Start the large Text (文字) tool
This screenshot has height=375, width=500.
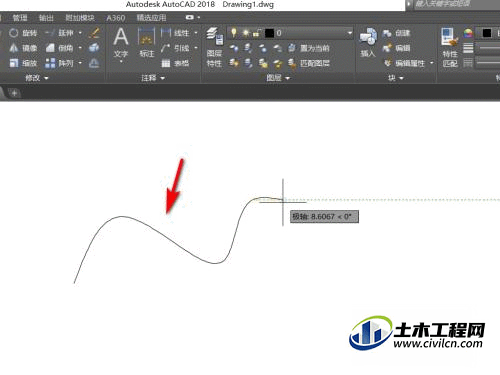pos(121,42)
